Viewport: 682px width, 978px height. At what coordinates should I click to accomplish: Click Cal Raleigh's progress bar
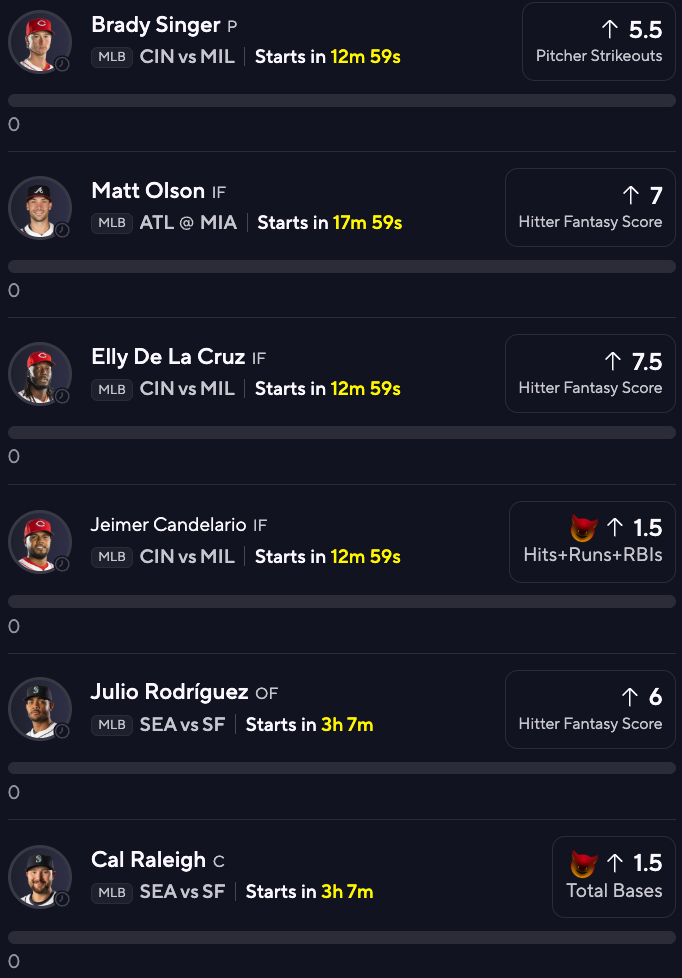pos(342,937)
